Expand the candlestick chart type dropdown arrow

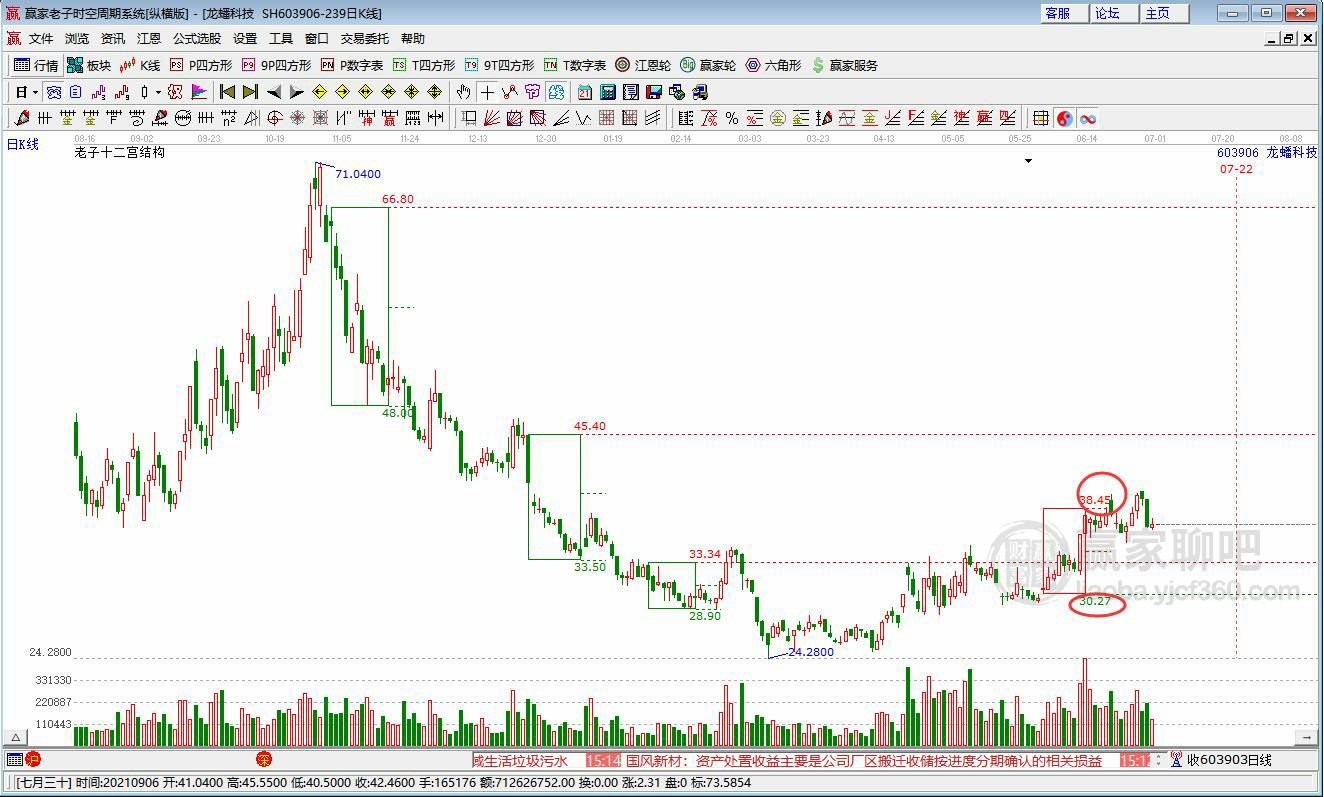(x=158, y=93)
